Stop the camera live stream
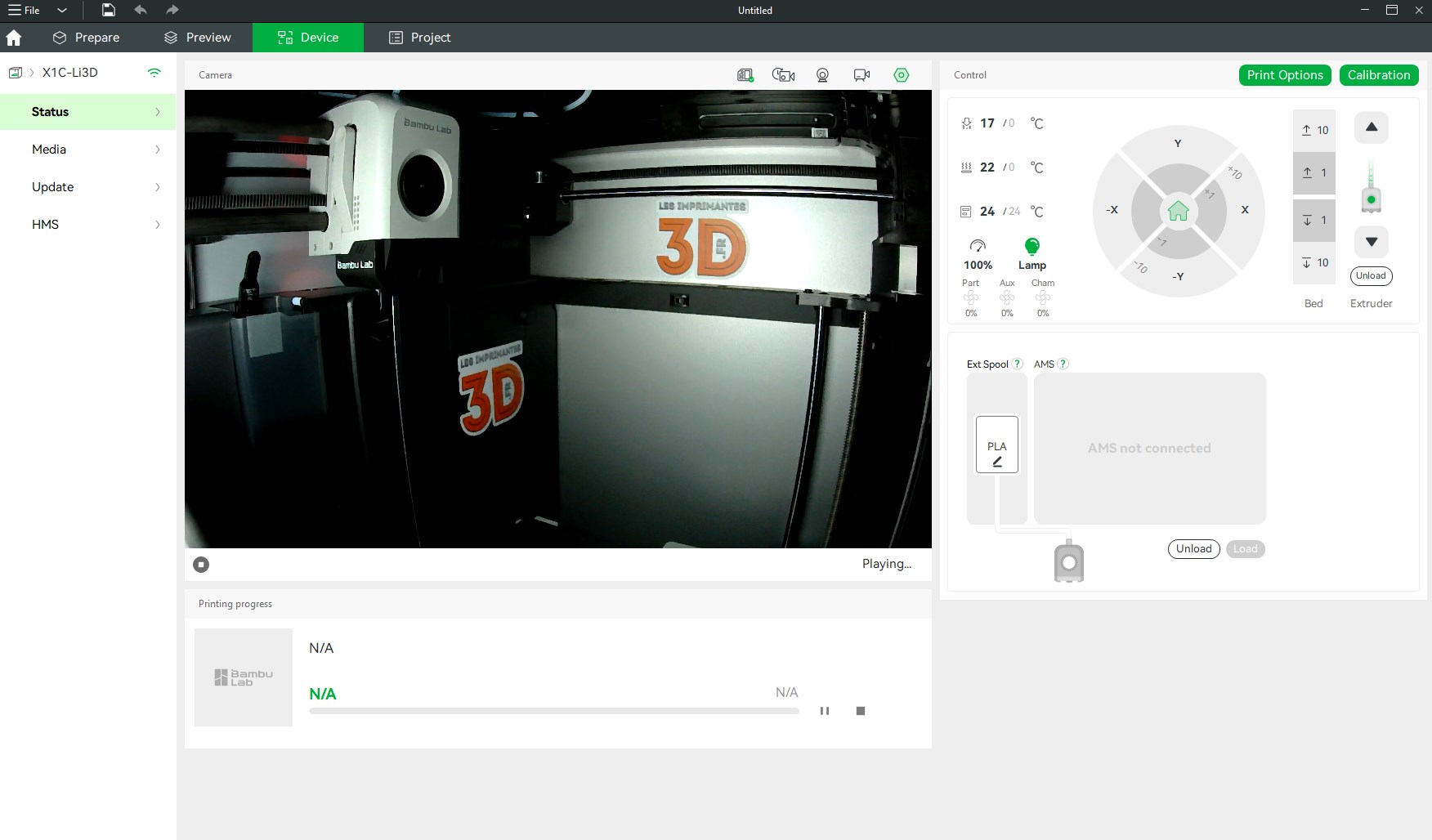 point(201,565)
